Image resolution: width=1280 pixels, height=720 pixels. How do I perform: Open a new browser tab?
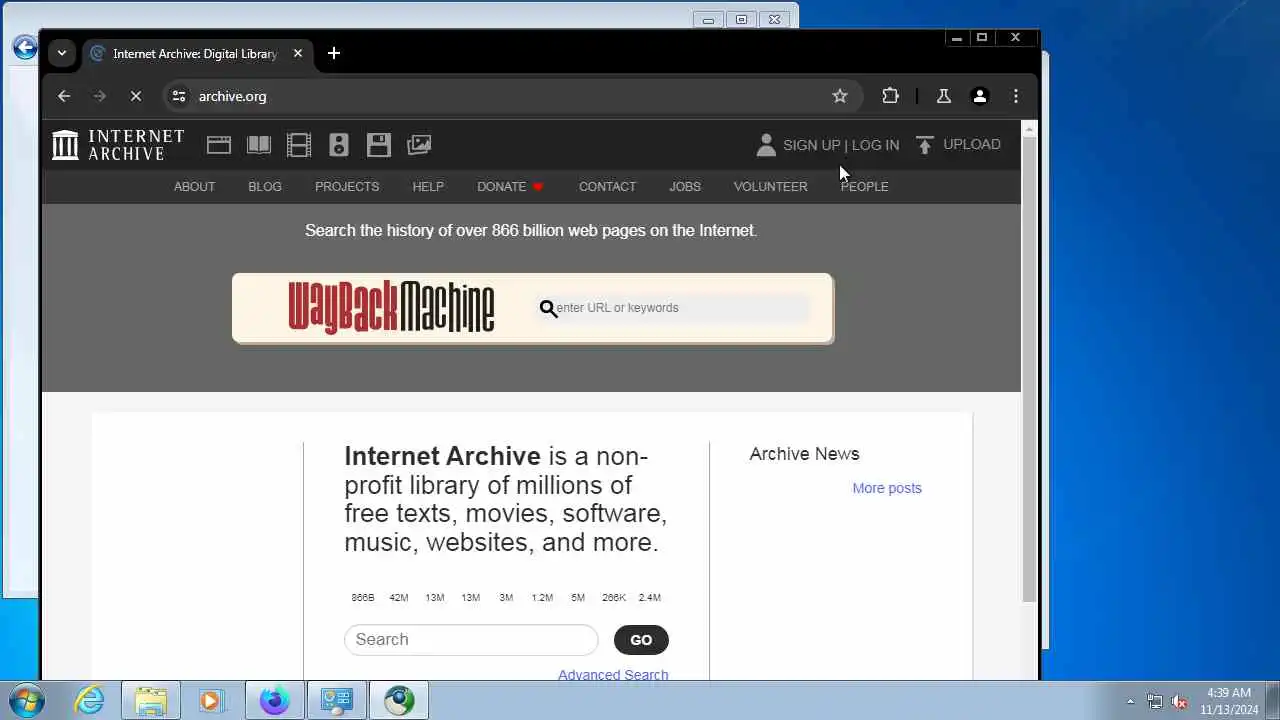coord(334,53)
